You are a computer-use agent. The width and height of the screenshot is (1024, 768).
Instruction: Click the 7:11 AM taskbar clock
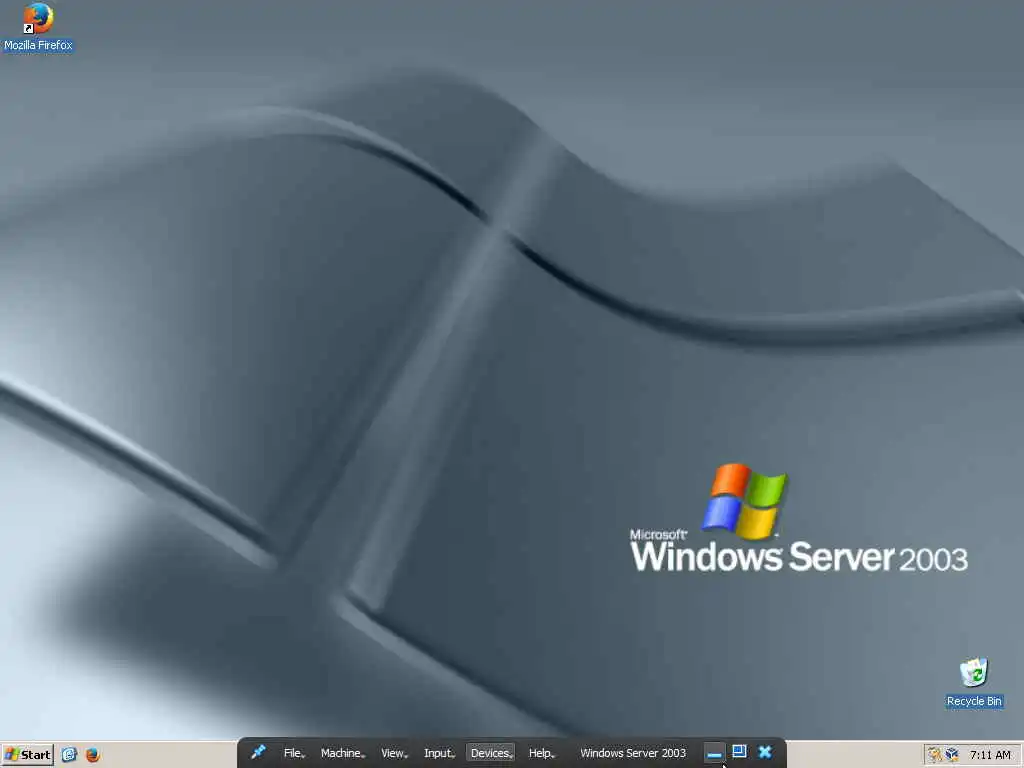[990, 755]
